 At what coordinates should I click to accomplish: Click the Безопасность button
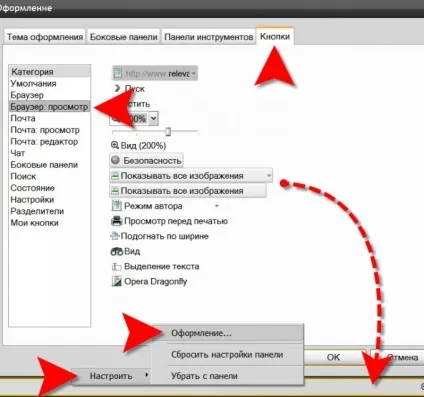tap(146, 161)
